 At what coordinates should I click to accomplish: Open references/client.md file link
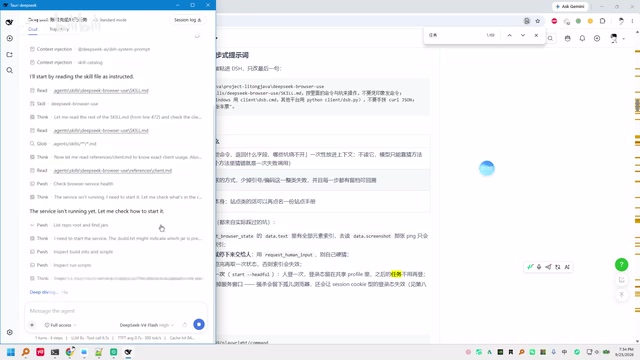pyautogui.click(x=113, y=171)
